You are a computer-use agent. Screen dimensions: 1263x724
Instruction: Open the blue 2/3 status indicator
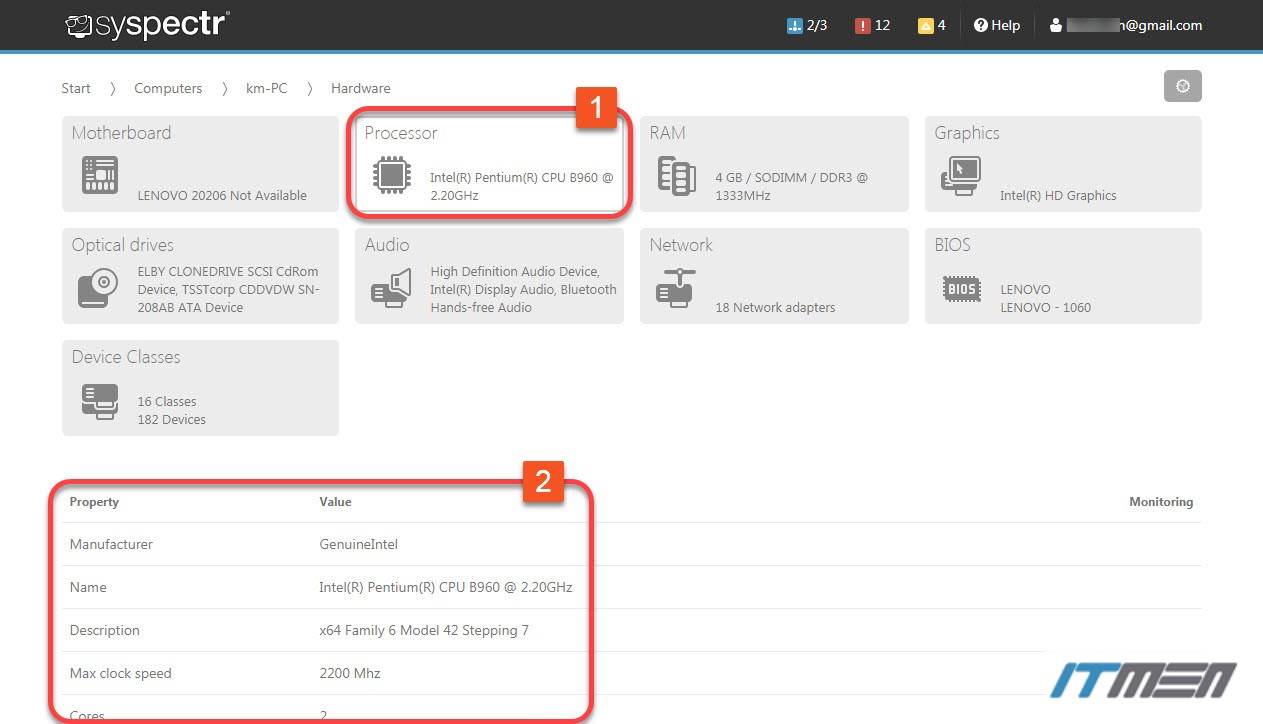pos(808,25)
